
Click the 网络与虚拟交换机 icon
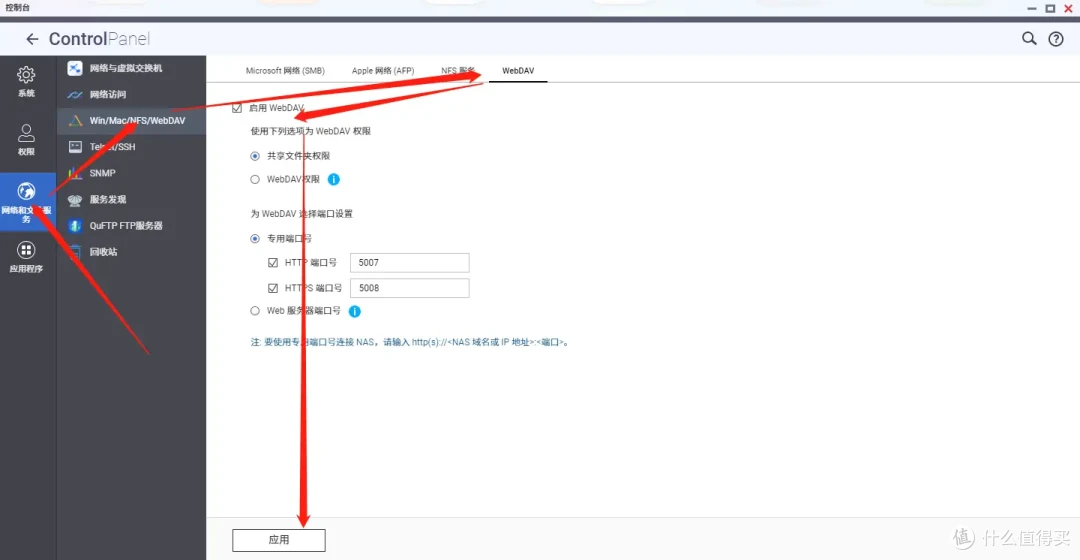pos(75,68)
